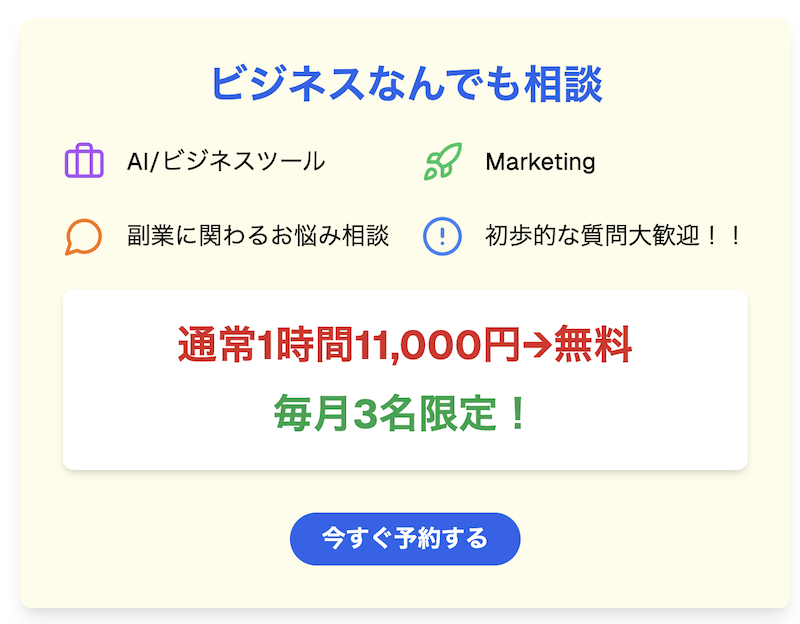Click the purple briefcase icon
Image resolution: width=800 pixels, height=624 pixels.
coord(84,161)
